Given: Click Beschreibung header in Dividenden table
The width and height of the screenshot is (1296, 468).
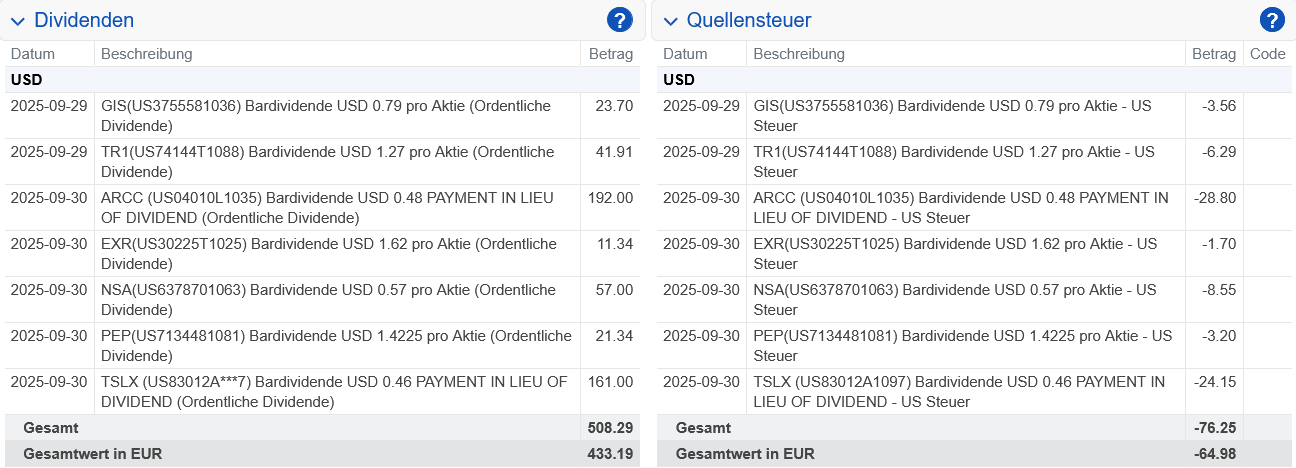Looking at the screenshot, I should 146,54.
